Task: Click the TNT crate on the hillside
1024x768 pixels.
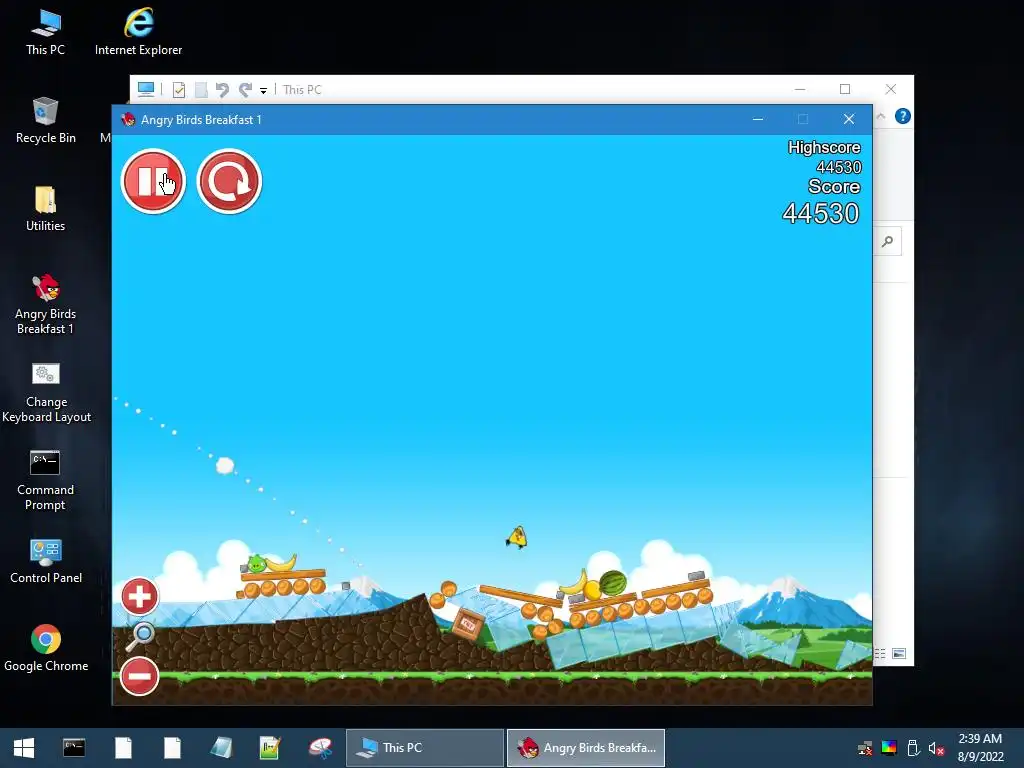Action: point(468,624)
